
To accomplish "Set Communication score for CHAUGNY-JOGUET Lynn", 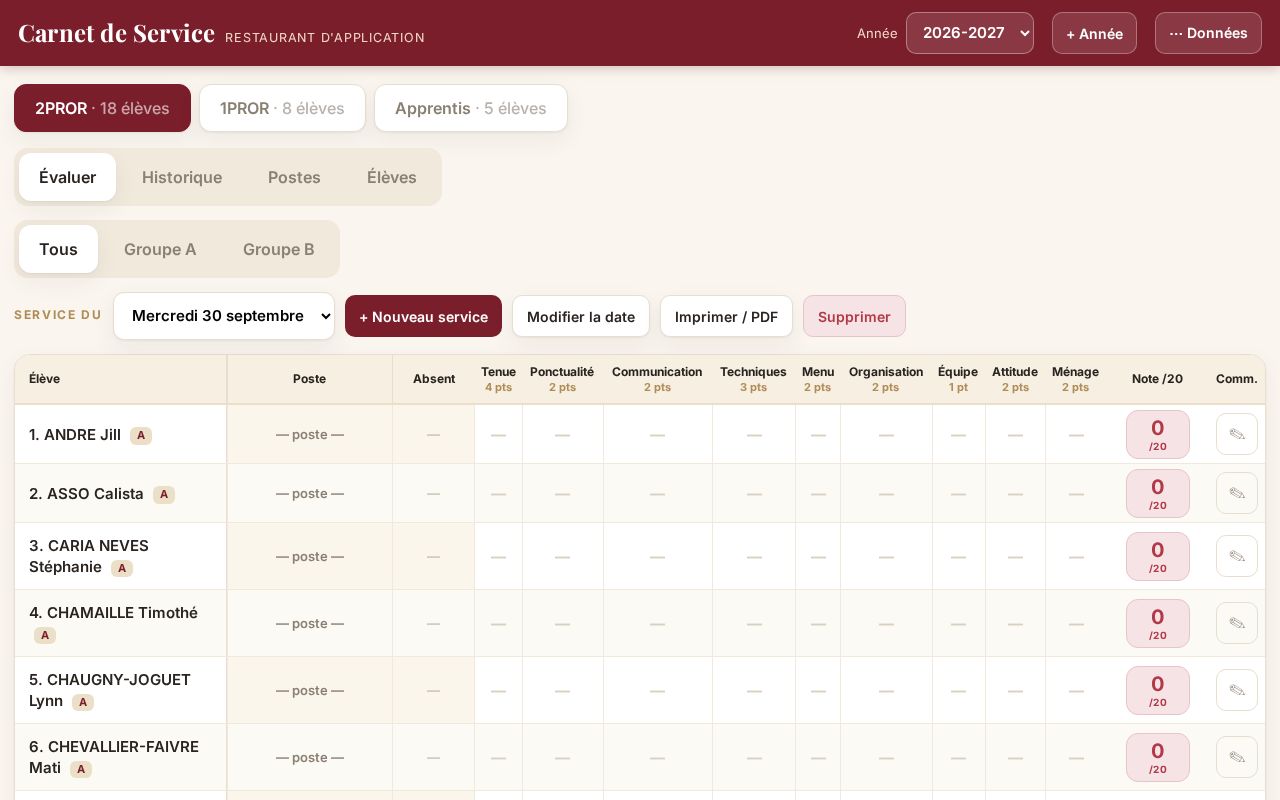I will tap(657, 690).
